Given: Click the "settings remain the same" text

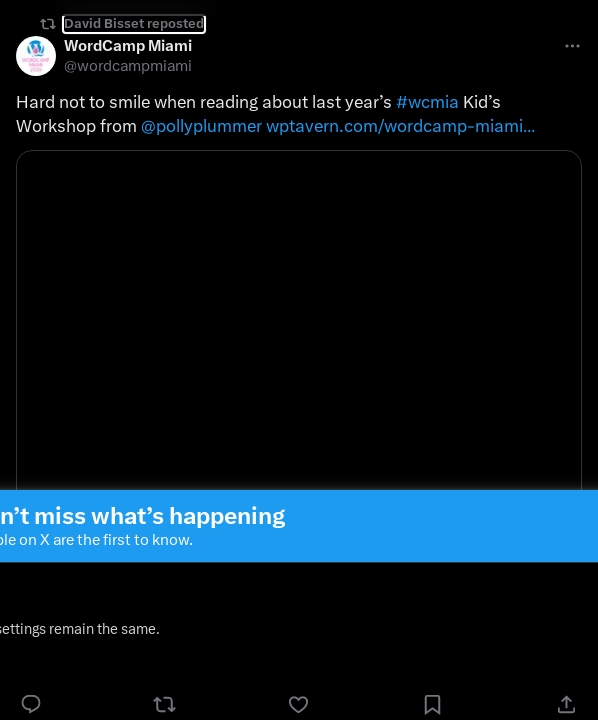Looking at the screenshot, I should click(79, 629).
